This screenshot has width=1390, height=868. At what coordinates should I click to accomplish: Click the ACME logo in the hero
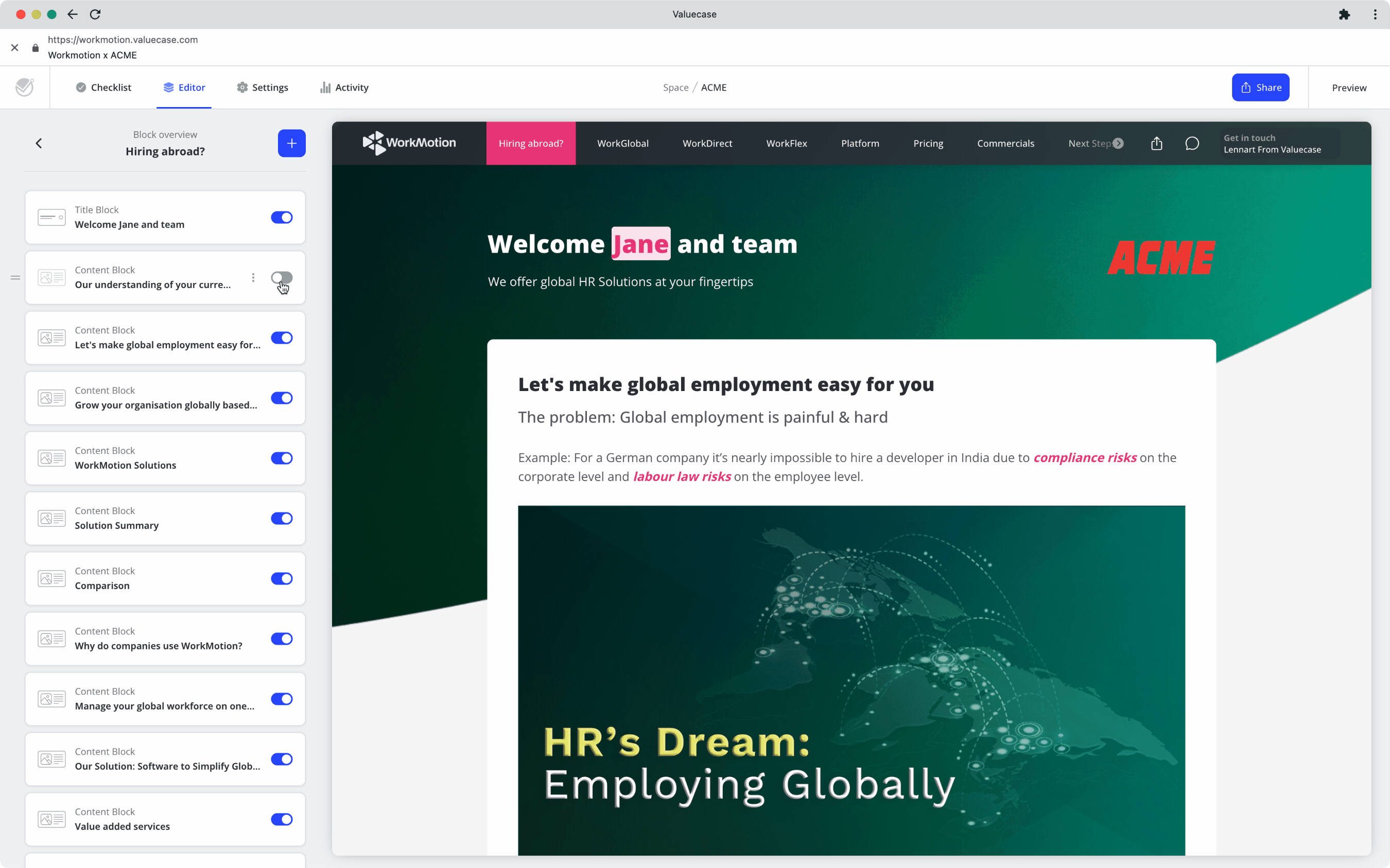[x=1161, y=257]
